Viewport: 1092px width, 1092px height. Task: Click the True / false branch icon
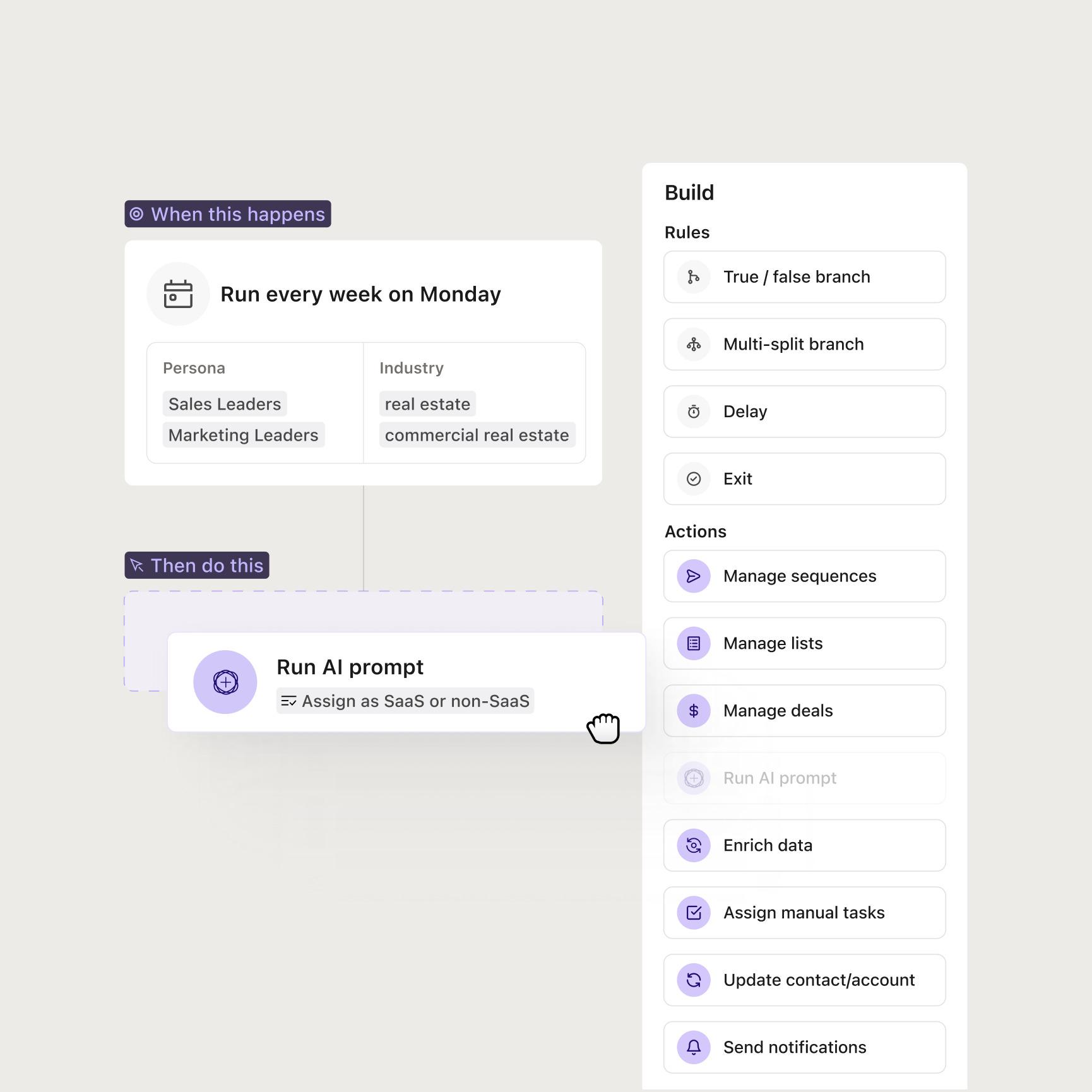[x=694, y=277]
